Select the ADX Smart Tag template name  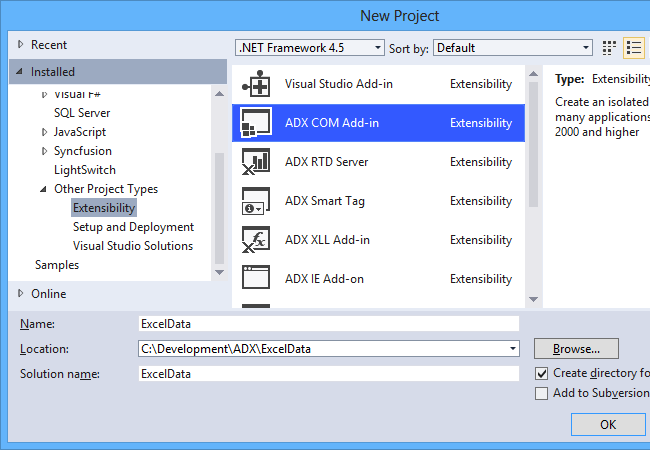click(x=325, y=201)
